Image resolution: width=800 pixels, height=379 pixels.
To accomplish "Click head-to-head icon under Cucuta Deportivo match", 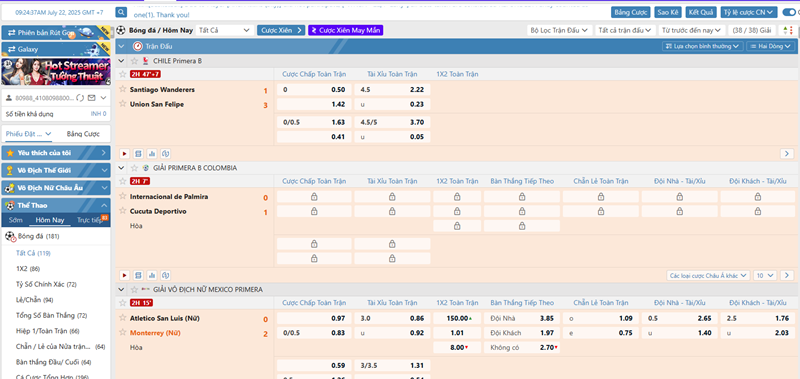I will pos(165,275).
